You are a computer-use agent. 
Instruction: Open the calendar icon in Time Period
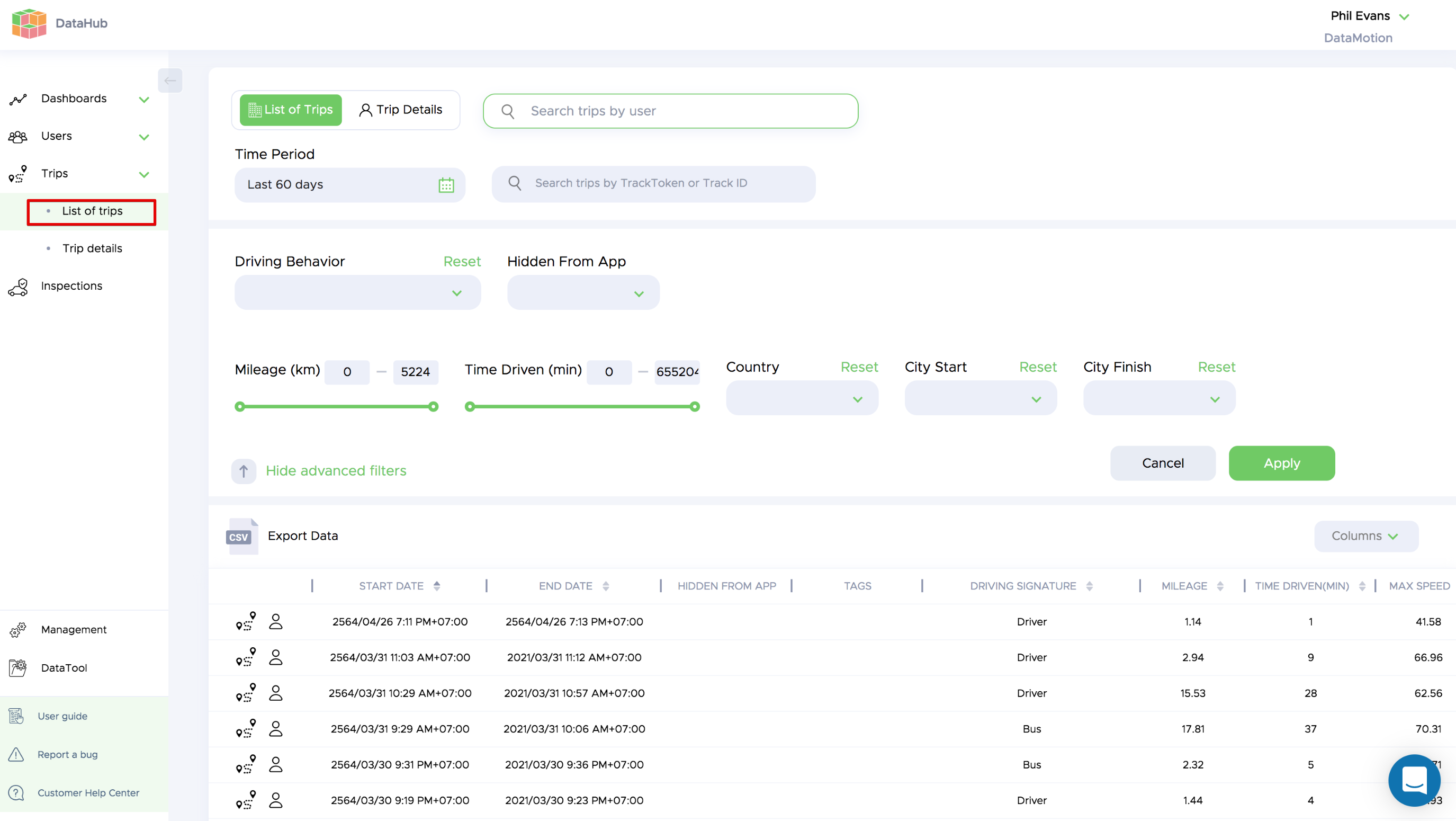pyautogui.click(x=446, y=185)
